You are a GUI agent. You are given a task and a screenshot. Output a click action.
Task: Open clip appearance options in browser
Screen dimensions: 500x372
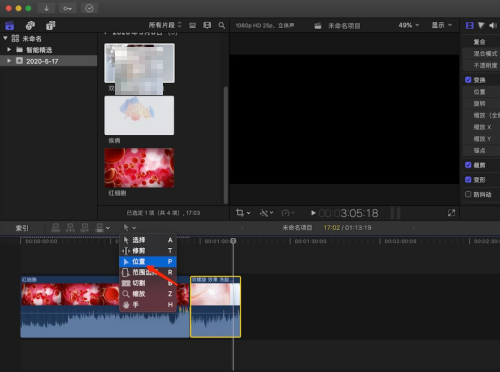pyautogui.click(x=207, y=25)
